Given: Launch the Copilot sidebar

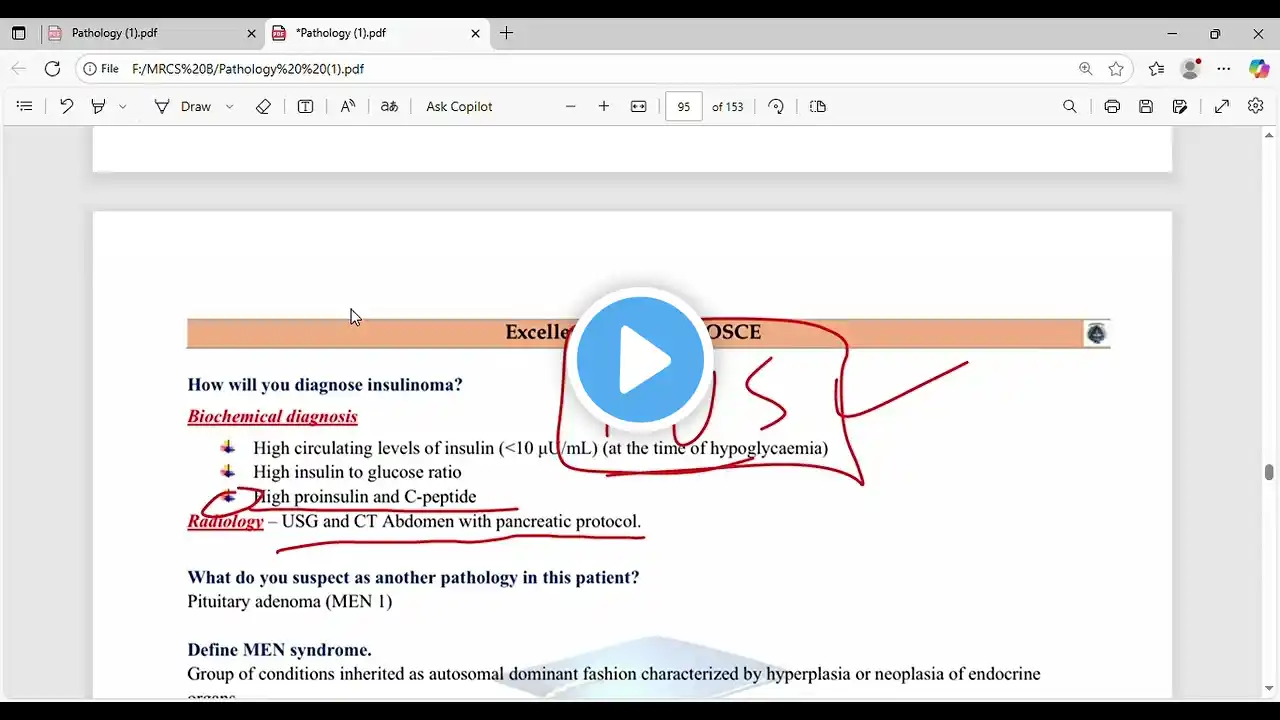Looking at the screenshot, I should tap(1259, 69).
